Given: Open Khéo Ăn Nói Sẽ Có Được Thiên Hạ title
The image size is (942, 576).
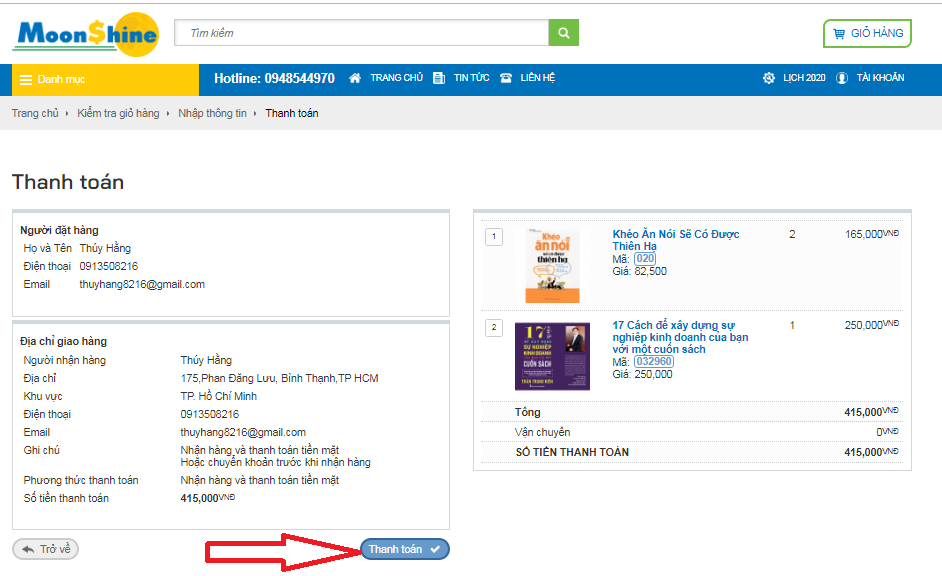Looking at the screenshot, I should (676, 240).
